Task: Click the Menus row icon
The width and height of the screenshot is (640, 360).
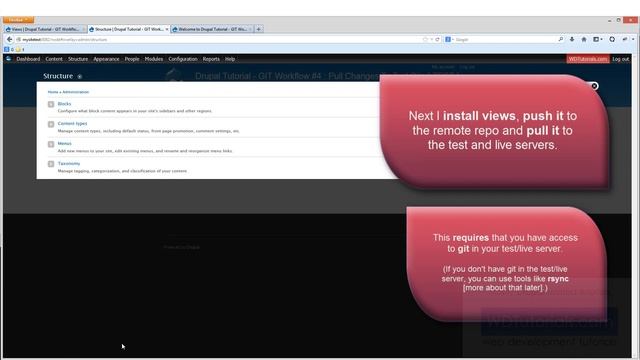Action: [x=51, y=144]
